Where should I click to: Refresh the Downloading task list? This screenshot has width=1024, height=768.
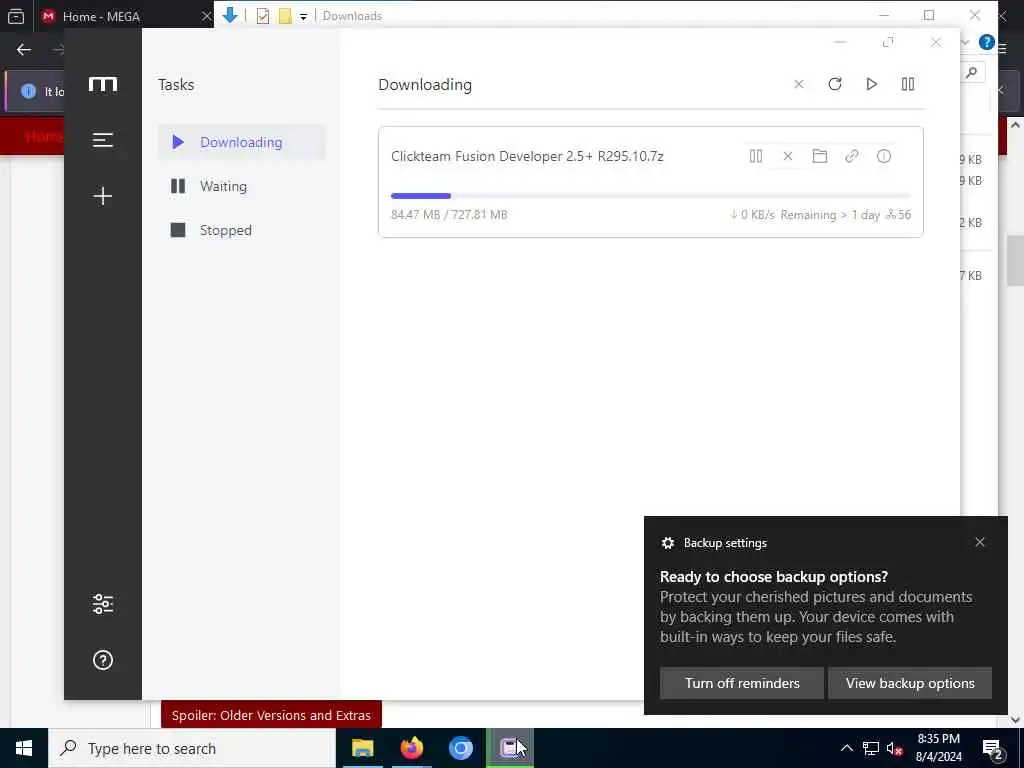click(835, 84)
